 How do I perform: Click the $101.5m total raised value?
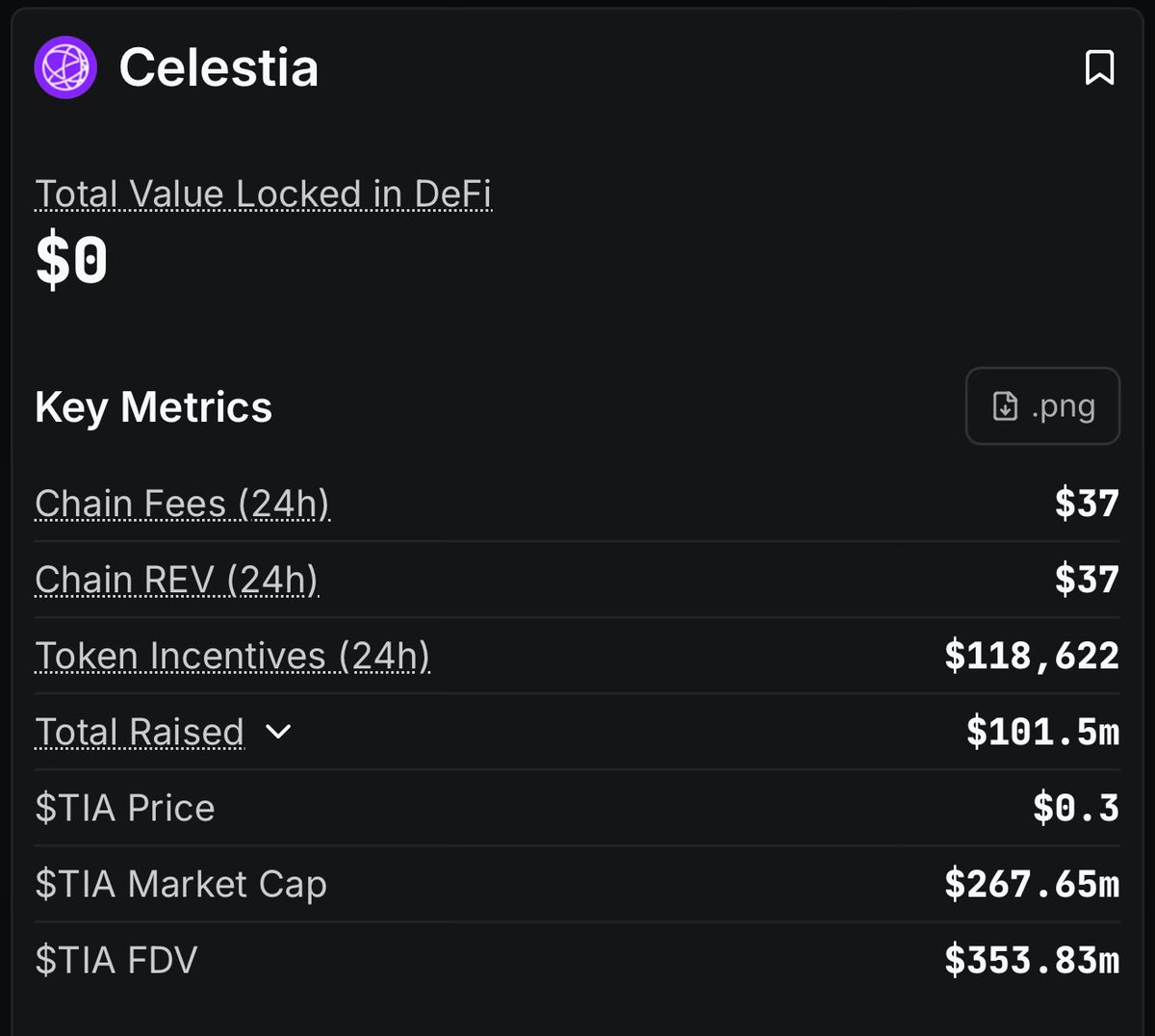[x=1042, y=732]
